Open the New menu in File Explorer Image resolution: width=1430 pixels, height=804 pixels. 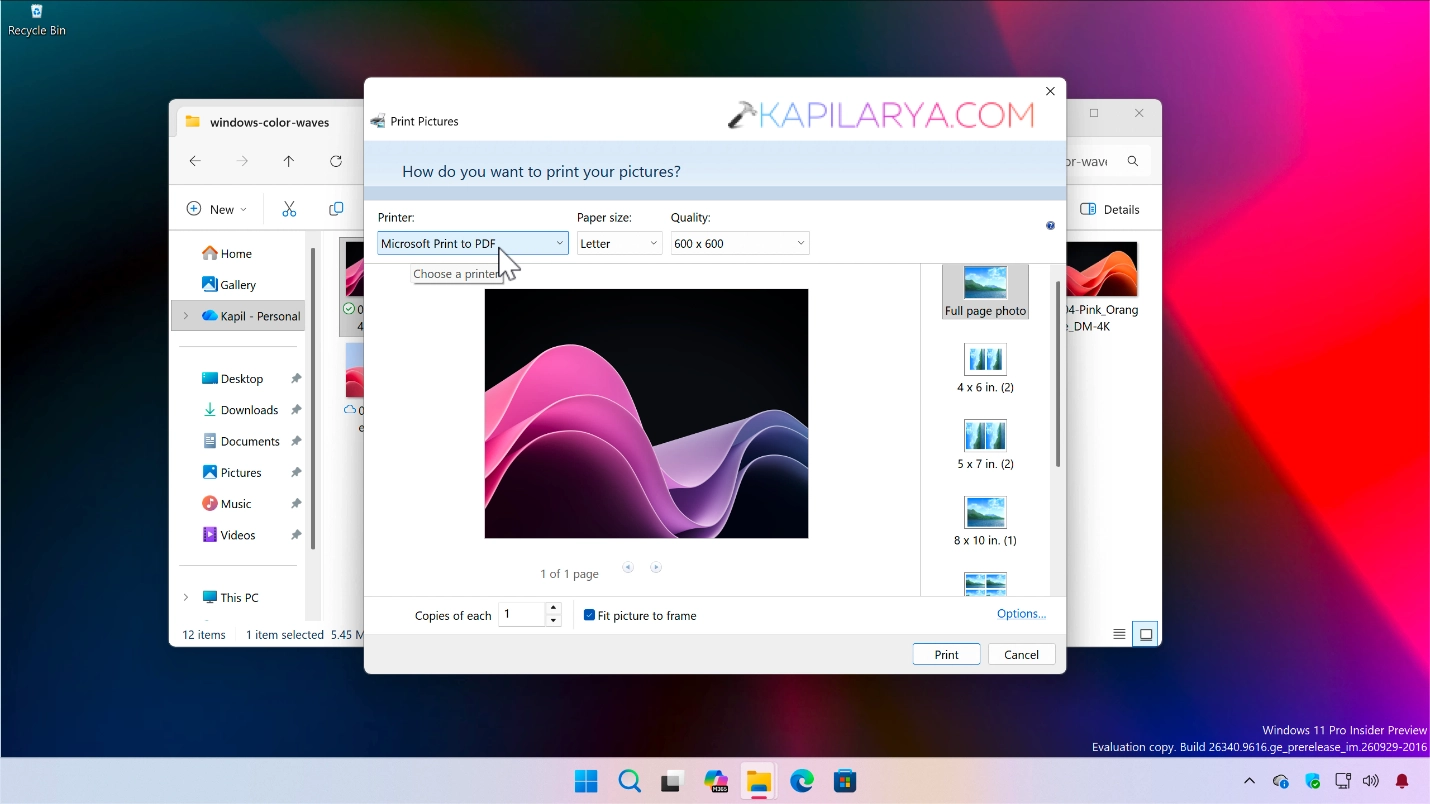click(216, 209)
